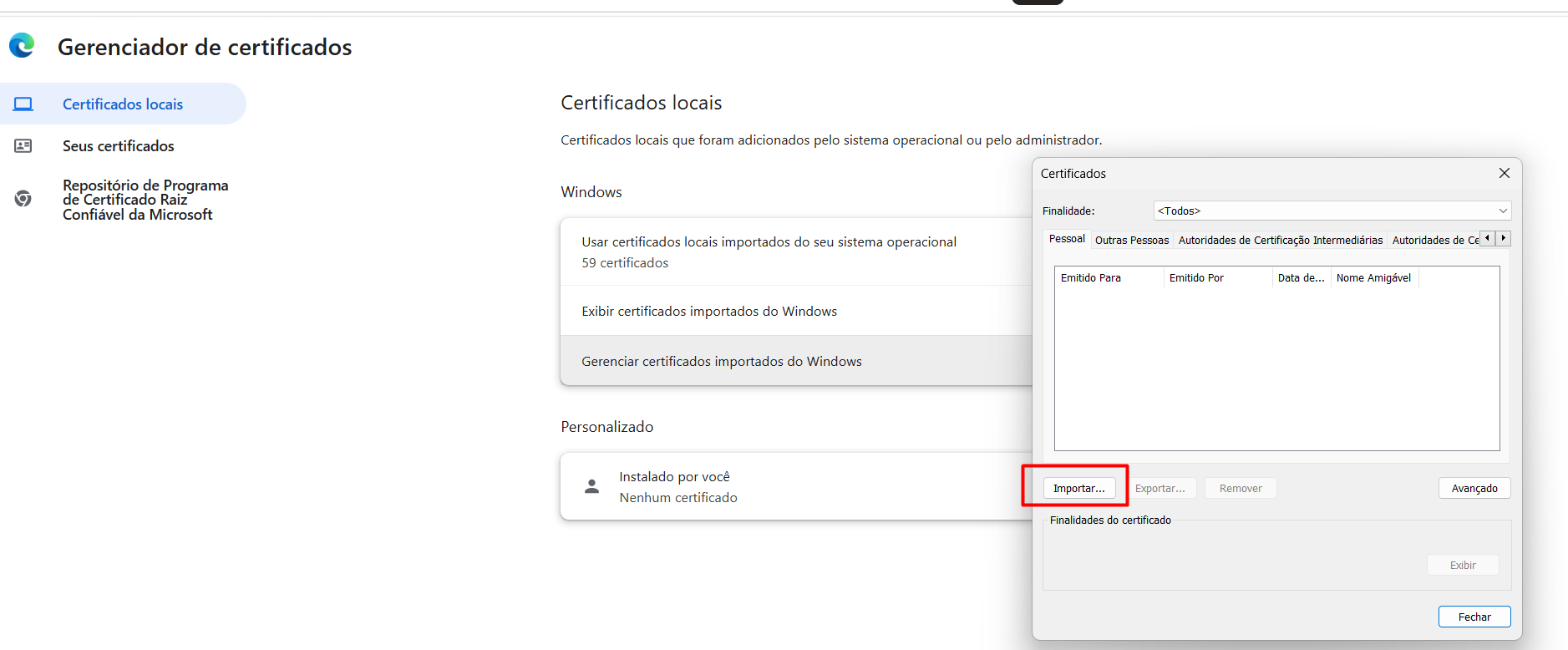Click the '59 certificados' count text

[x=625, y=262]
